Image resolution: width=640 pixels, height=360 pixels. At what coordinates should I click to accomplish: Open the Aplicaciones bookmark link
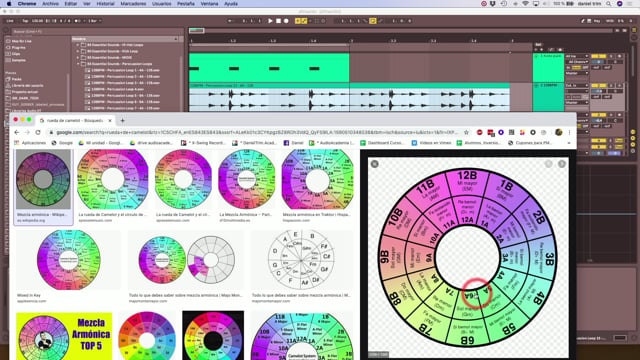click(x=30, y=143)
